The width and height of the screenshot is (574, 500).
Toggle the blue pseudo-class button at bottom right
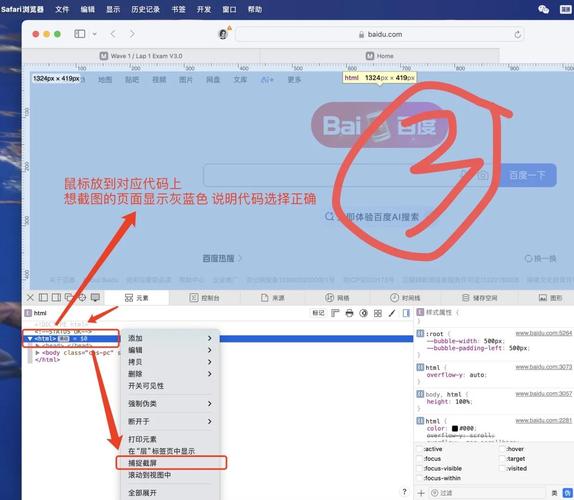568,493
